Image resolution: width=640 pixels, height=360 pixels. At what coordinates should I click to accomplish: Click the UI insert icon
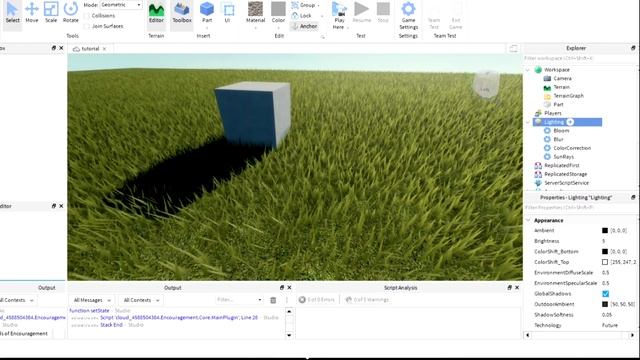228,13
